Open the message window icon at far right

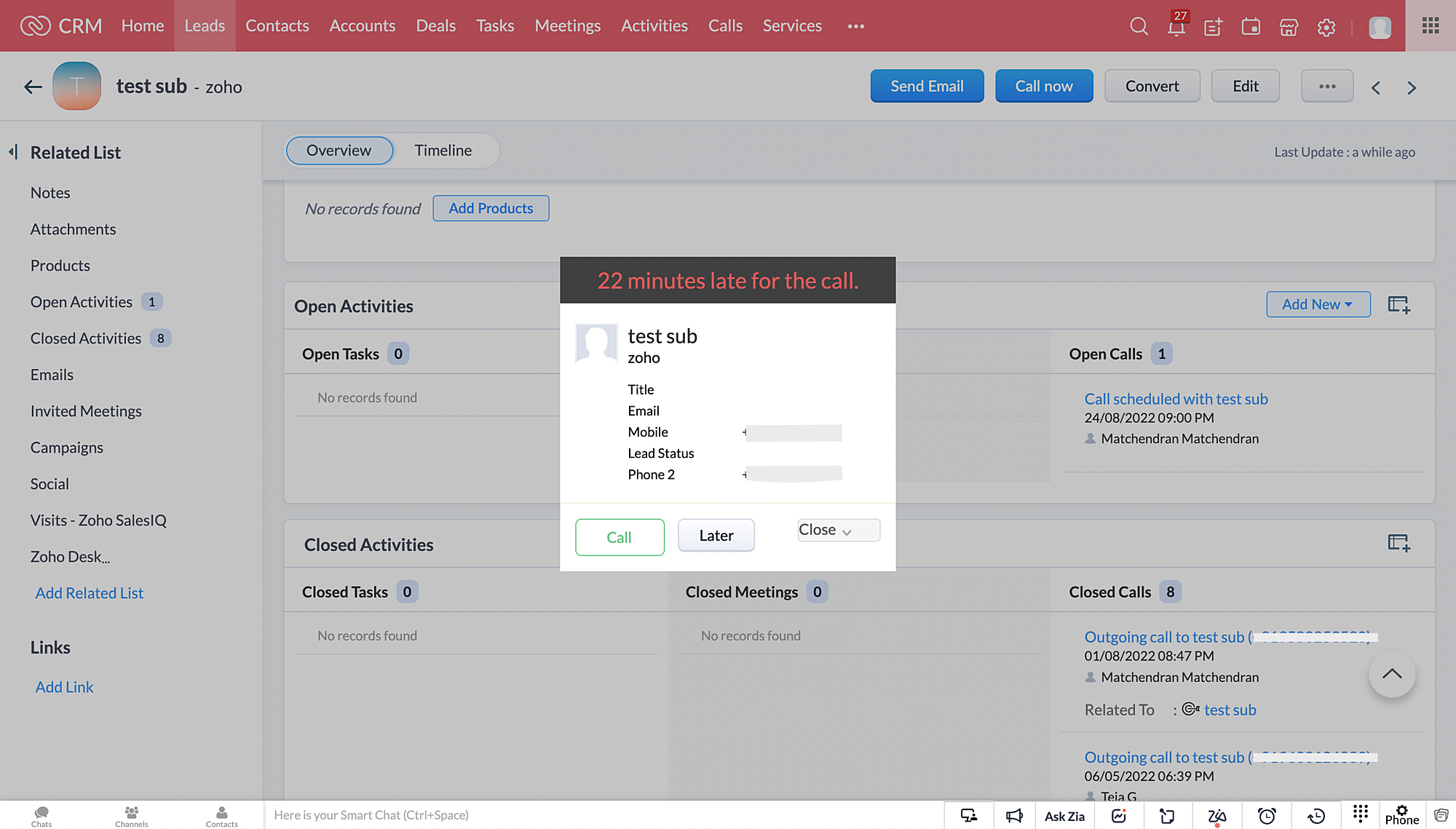coord(1441,816)
